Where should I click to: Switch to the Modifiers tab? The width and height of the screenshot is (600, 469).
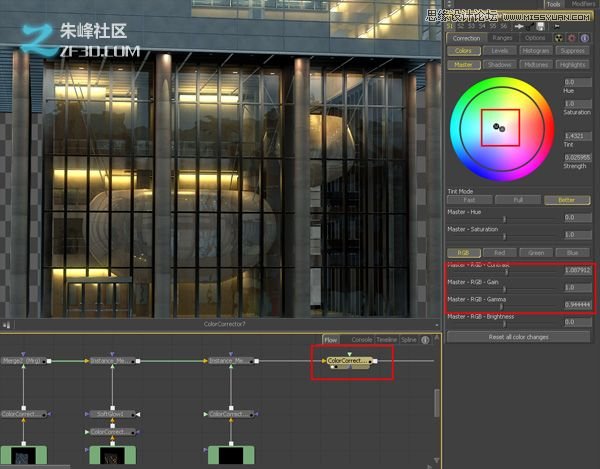coord(582,4)
